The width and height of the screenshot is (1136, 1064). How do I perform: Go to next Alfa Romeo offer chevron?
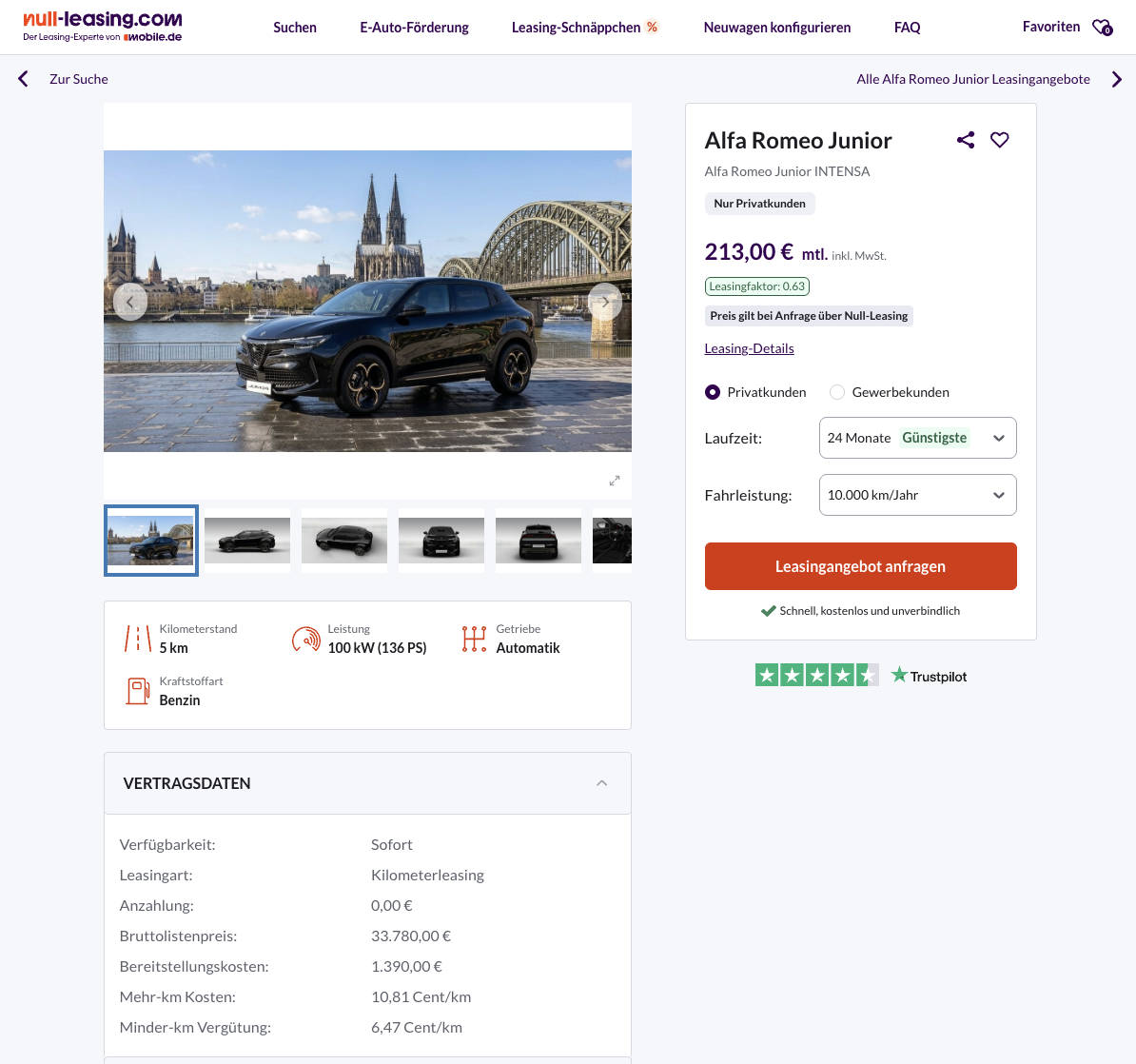[x=1117, y=79]
